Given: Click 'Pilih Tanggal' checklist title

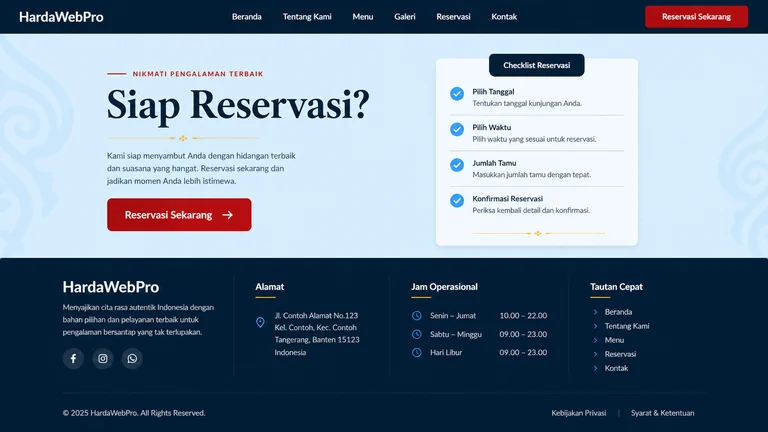Looking at the screenshot, I should click(x=493, y=92).
